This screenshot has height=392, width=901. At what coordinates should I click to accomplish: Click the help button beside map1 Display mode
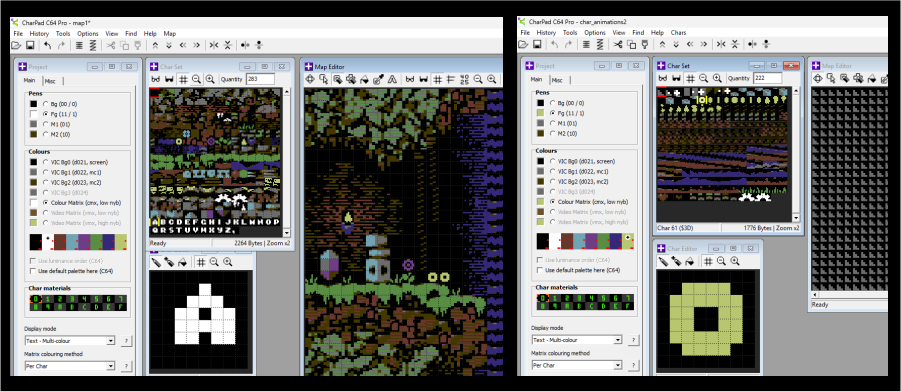[x=126, y=340]
